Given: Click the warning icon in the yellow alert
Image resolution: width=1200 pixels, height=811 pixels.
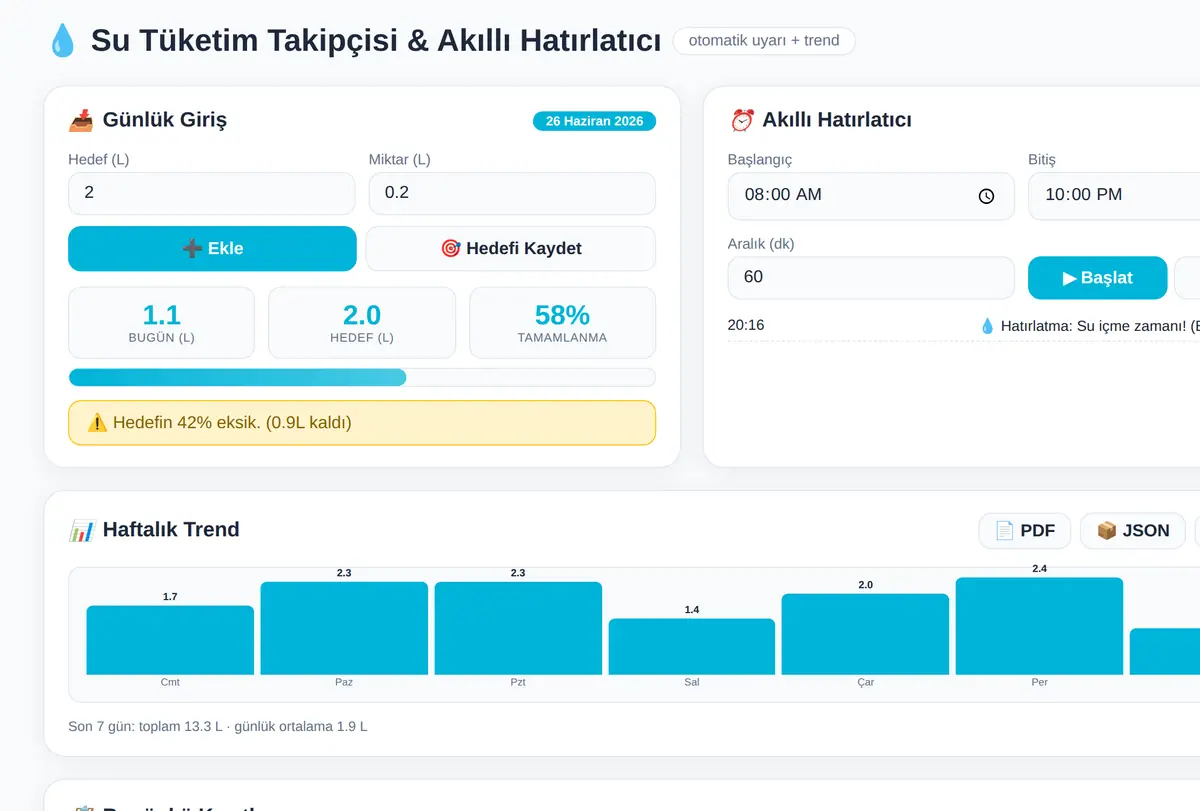Looking at the screenshot, I should (x=97, y=423).
